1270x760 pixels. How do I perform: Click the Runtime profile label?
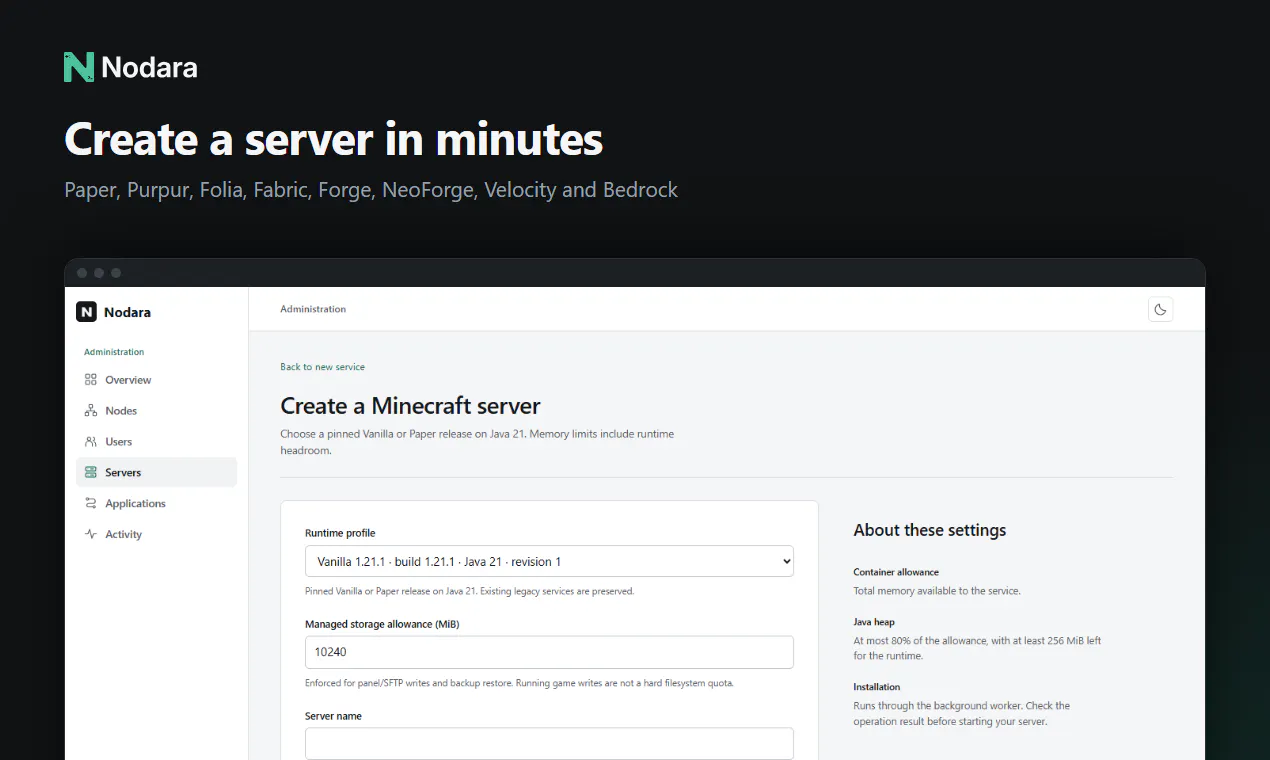pos(340,533)
